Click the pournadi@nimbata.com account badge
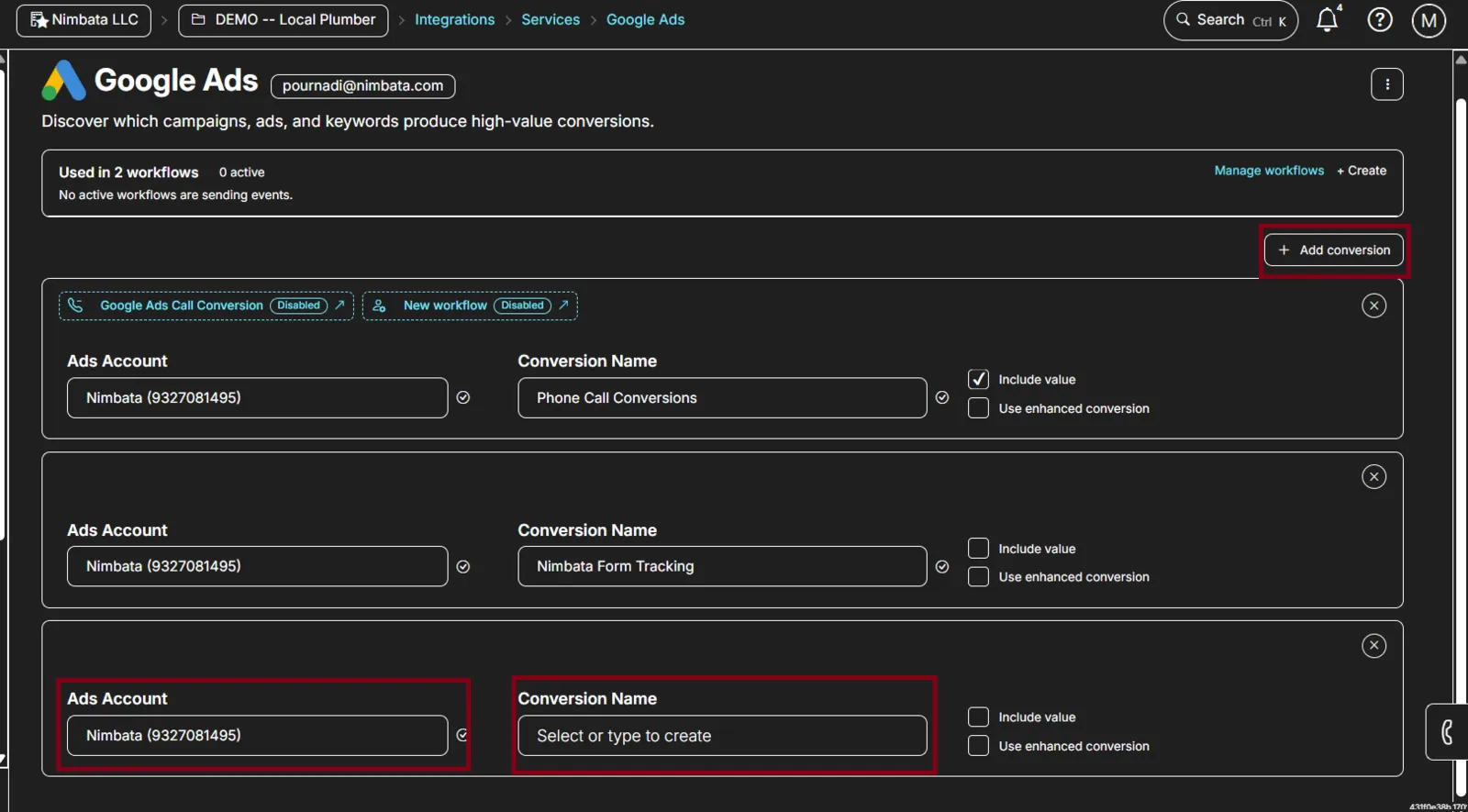The height and width of the screenshot is (812, 1468). tap(362, 85)
